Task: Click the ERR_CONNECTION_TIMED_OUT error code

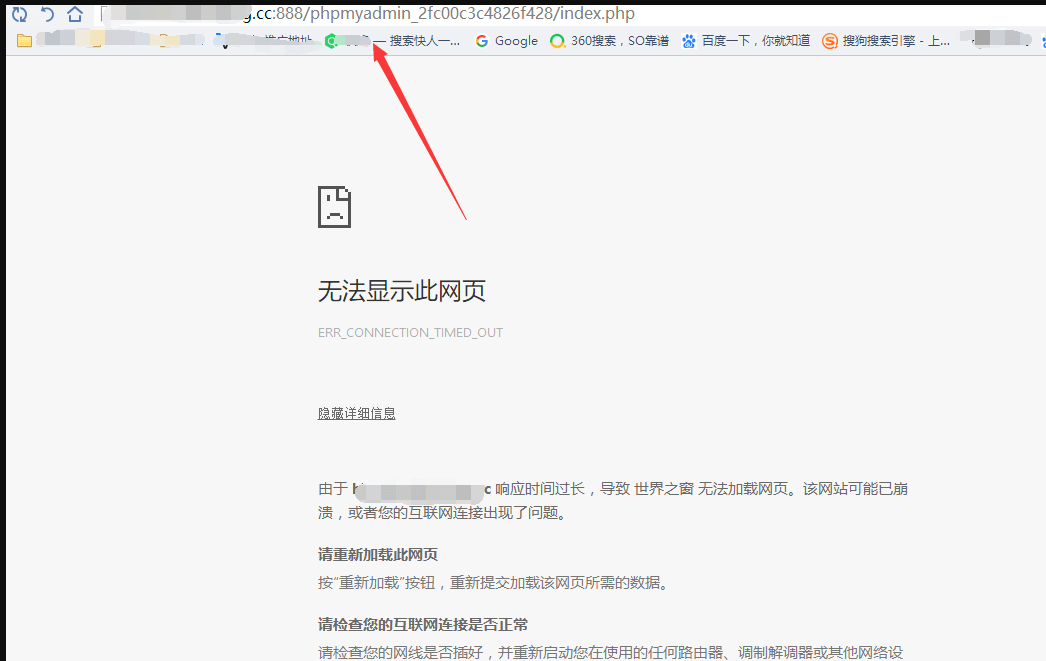Action: click(x=410, y=332)
